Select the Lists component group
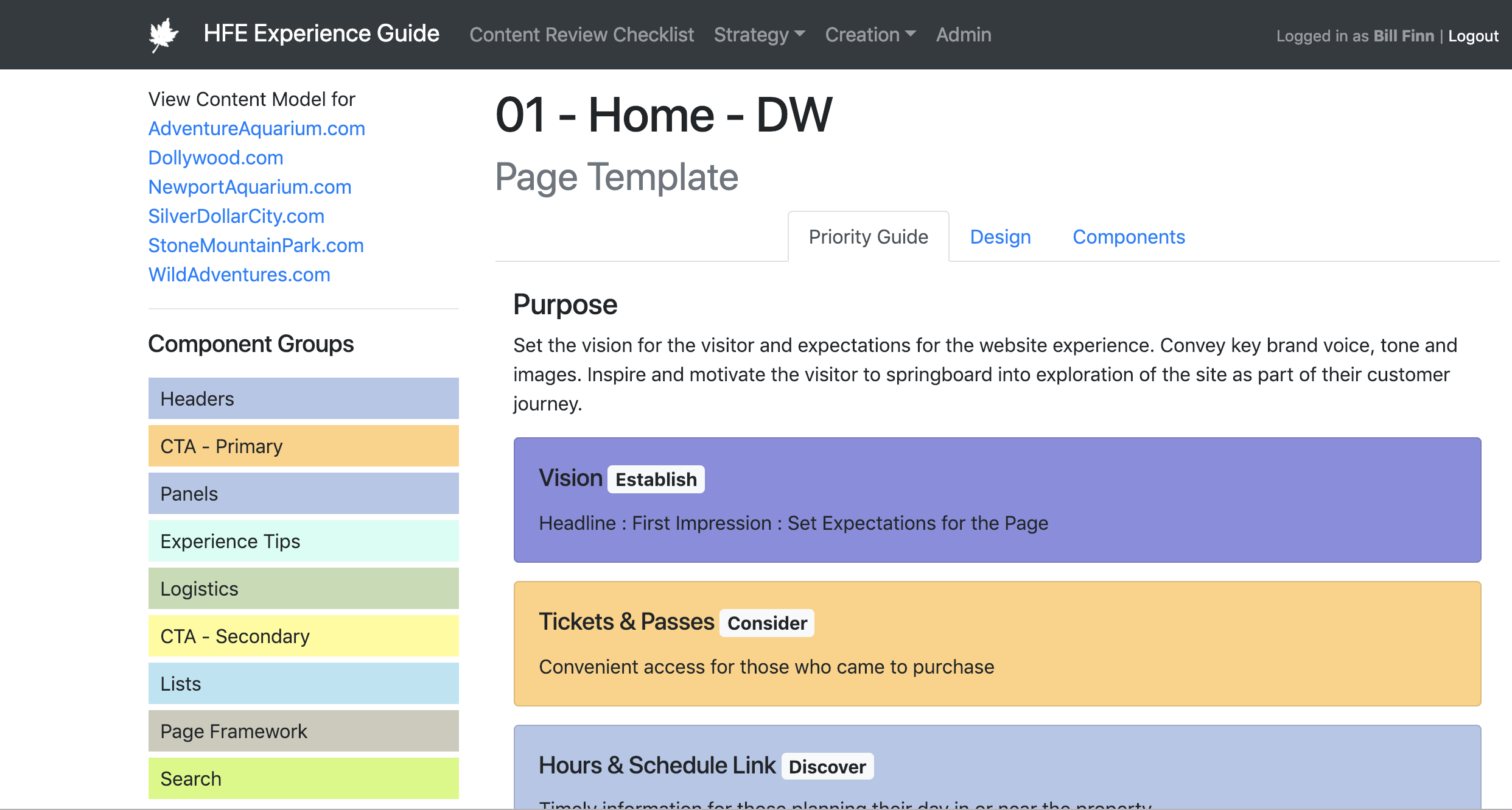The width and height of the screenshot is (1512, 810). tap(304, 683)
